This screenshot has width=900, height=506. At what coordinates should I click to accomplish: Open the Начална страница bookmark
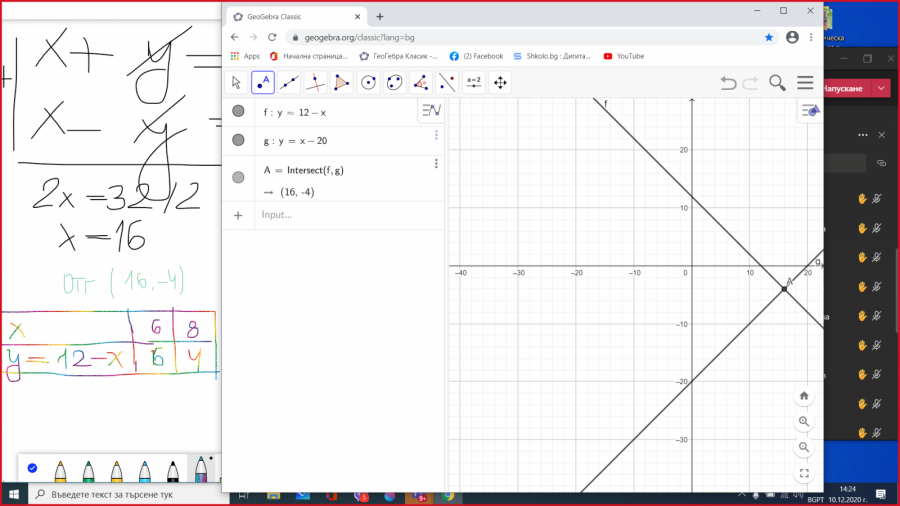(x=309, y=56)
